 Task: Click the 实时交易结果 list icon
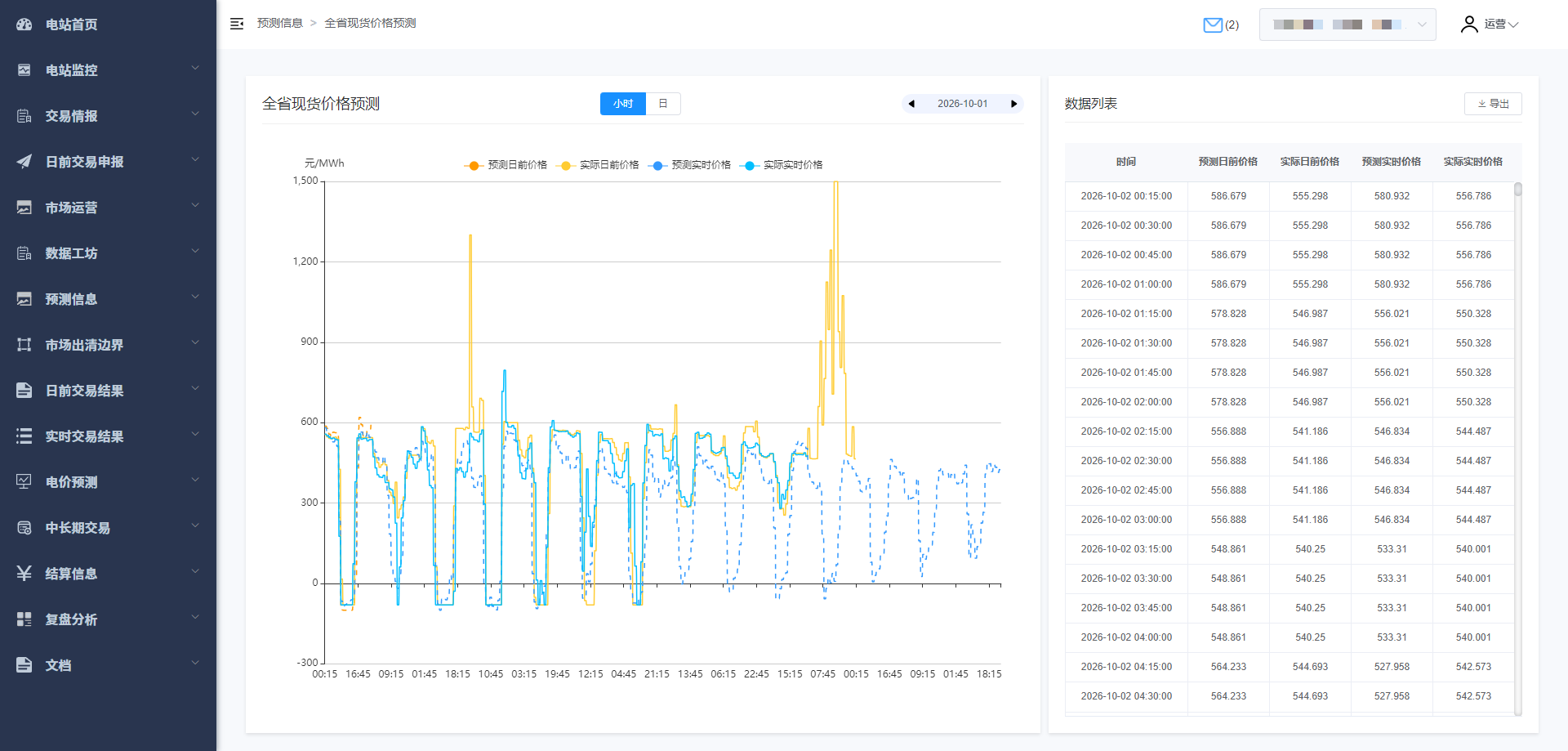[24, 436]
